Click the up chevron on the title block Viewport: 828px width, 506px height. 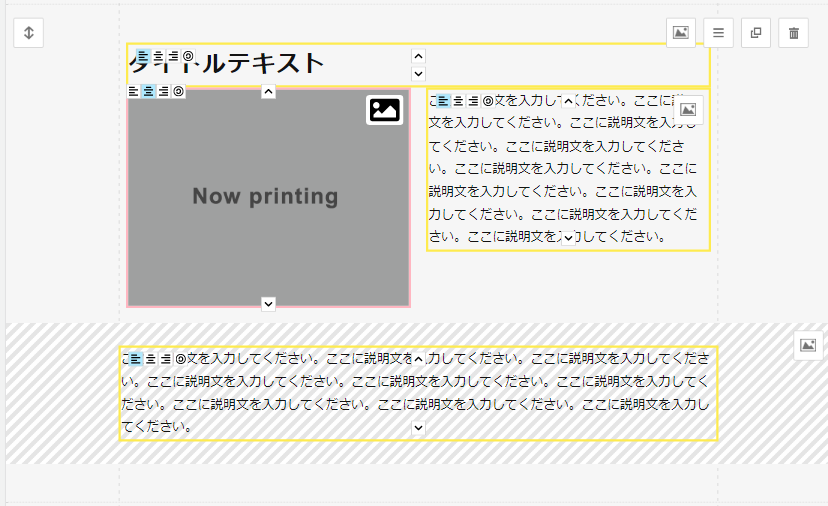418,56
